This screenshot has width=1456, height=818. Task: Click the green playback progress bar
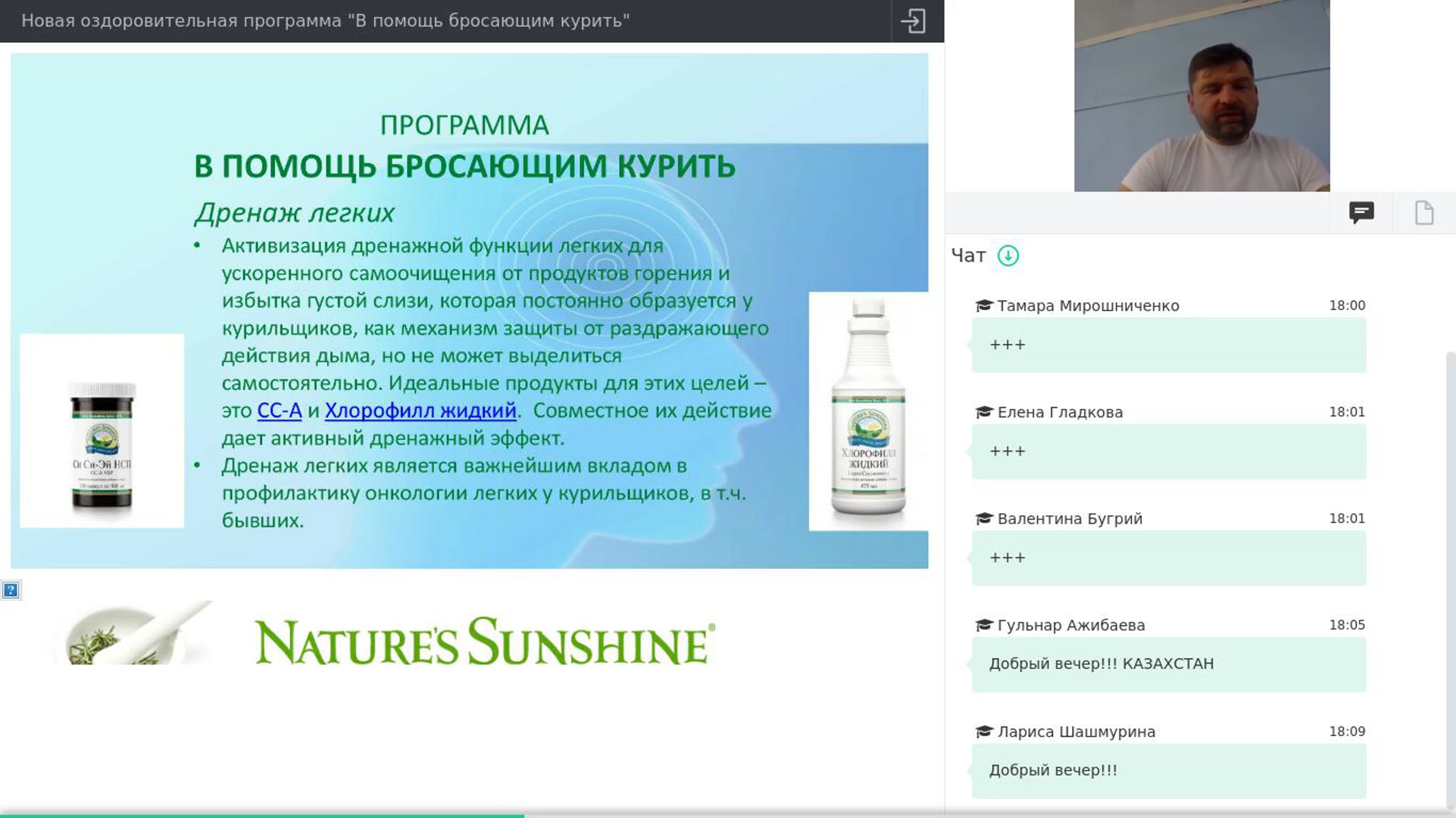(262, 816)
